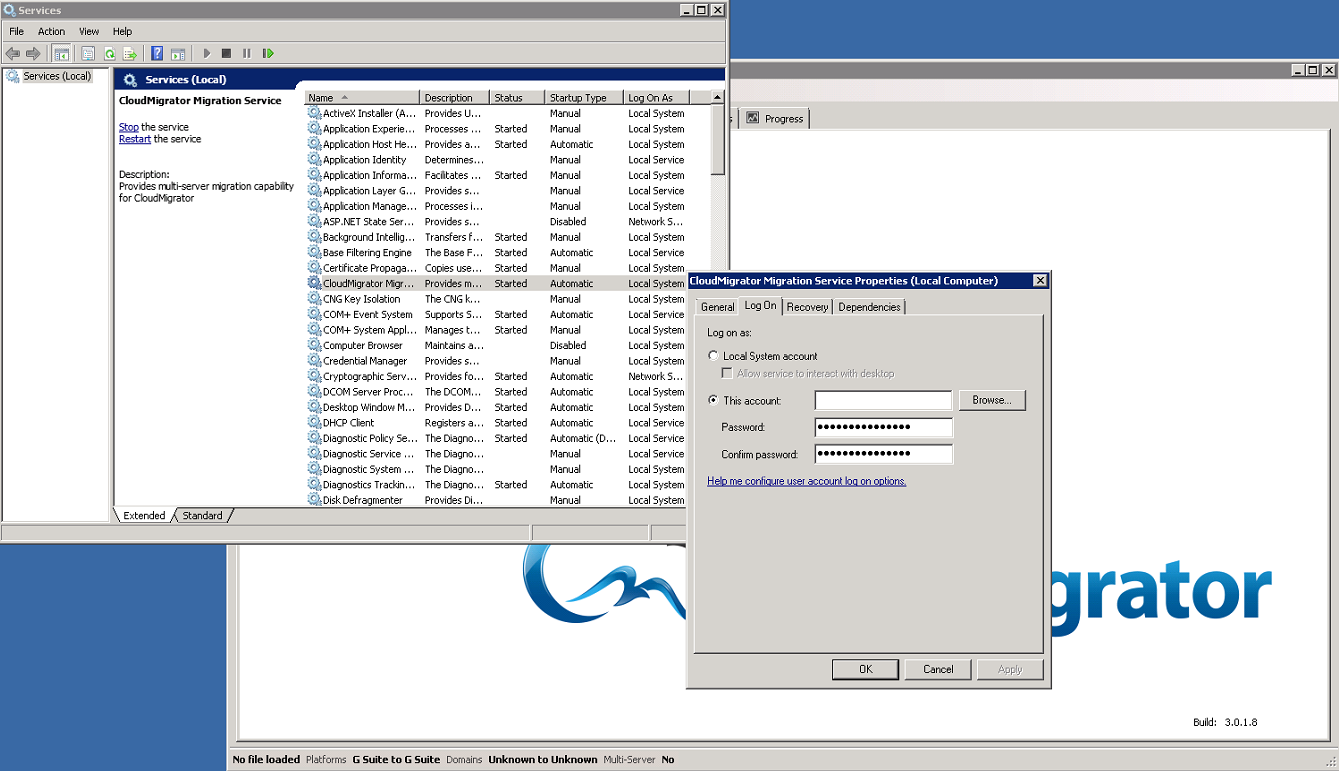Click the gear icon beside Credential Manager
Viewport: 1339px width, 771px height.
(314, 361)
